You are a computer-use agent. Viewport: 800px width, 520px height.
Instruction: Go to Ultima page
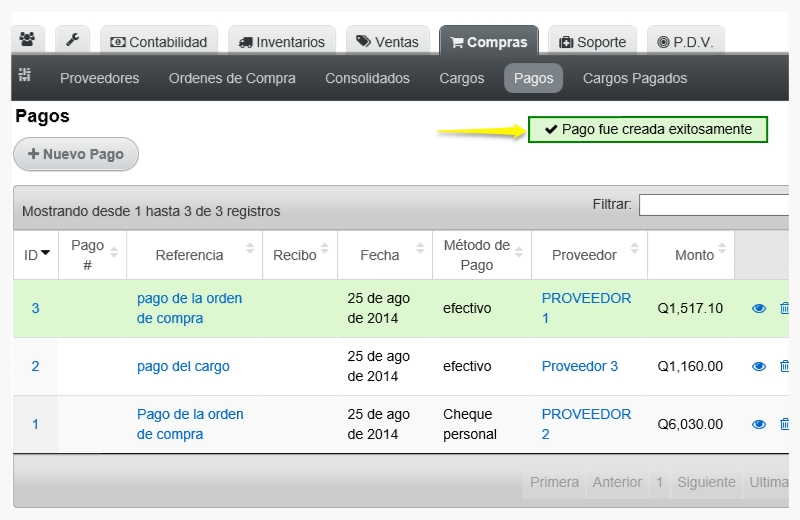point(768,482)
